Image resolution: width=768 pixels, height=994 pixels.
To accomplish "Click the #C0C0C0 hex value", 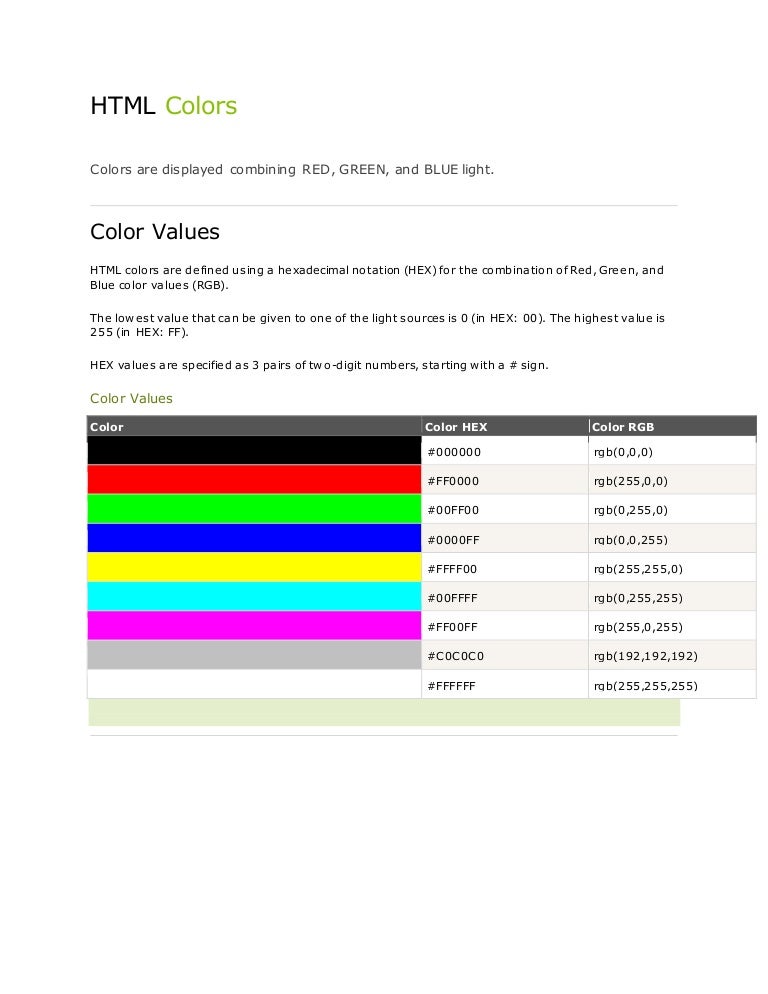I will [x=455, y=656].
